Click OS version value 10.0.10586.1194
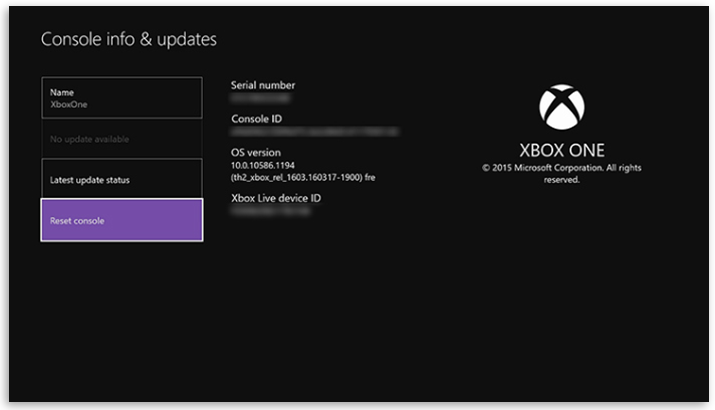715x410 pixels. [263, 165]
